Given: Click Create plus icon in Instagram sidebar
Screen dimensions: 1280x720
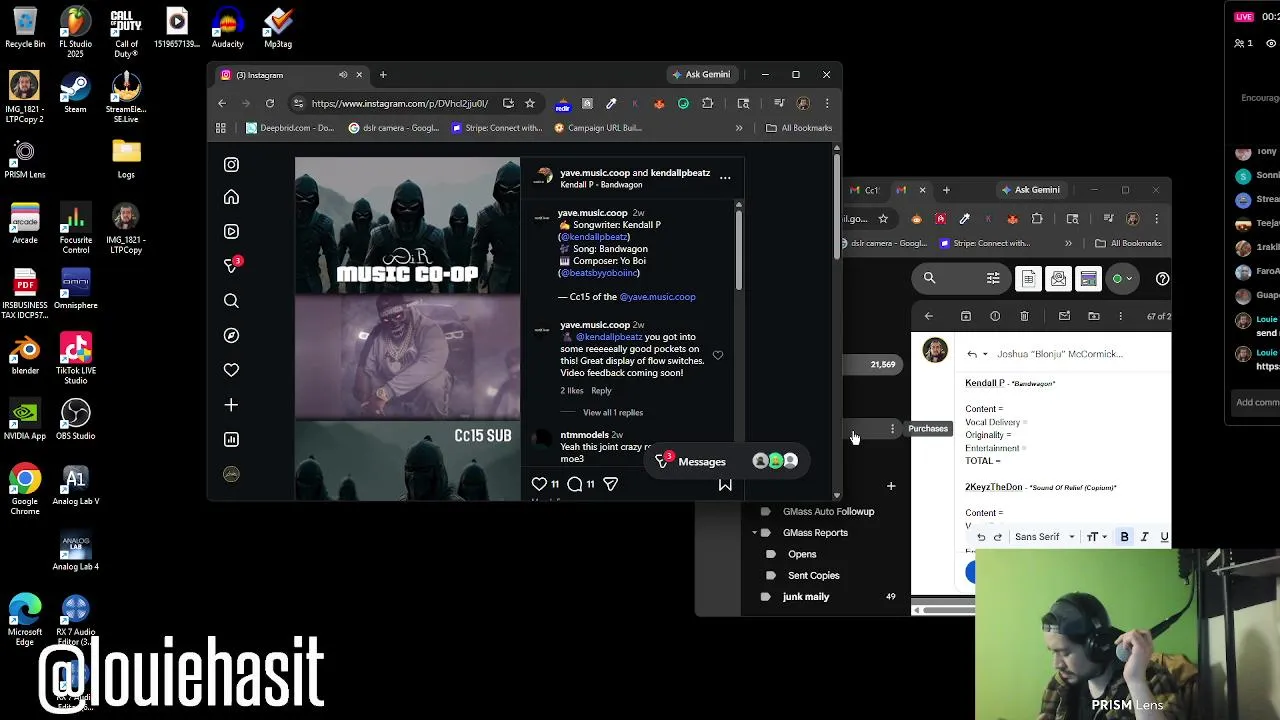Looking at the screenshot, I should (x=231, y=405).
